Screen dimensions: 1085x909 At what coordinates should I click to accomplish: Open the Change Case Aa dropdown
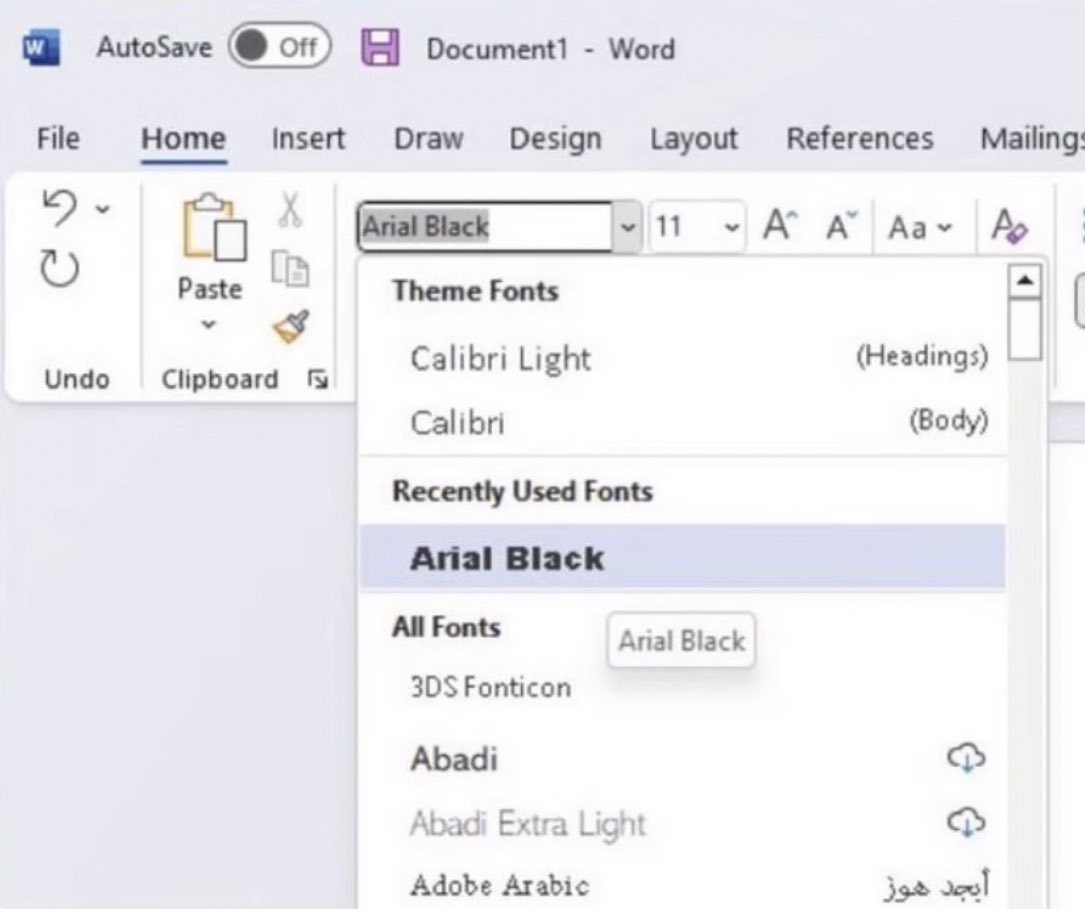click(x=921, y=227)
